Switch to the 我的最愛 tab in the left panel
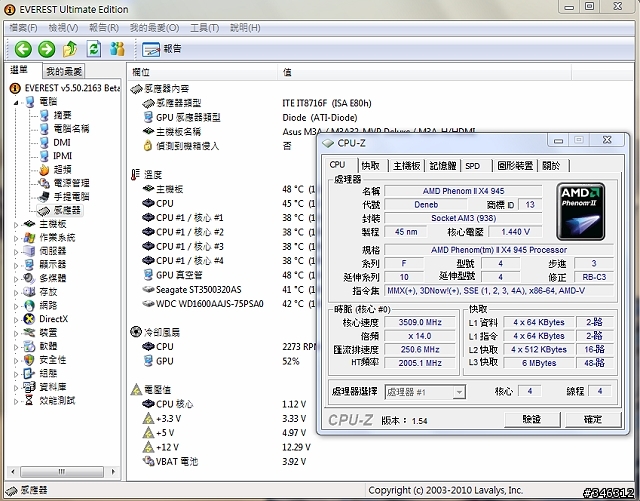Screen dimensions: 640x501 point(64,71)
